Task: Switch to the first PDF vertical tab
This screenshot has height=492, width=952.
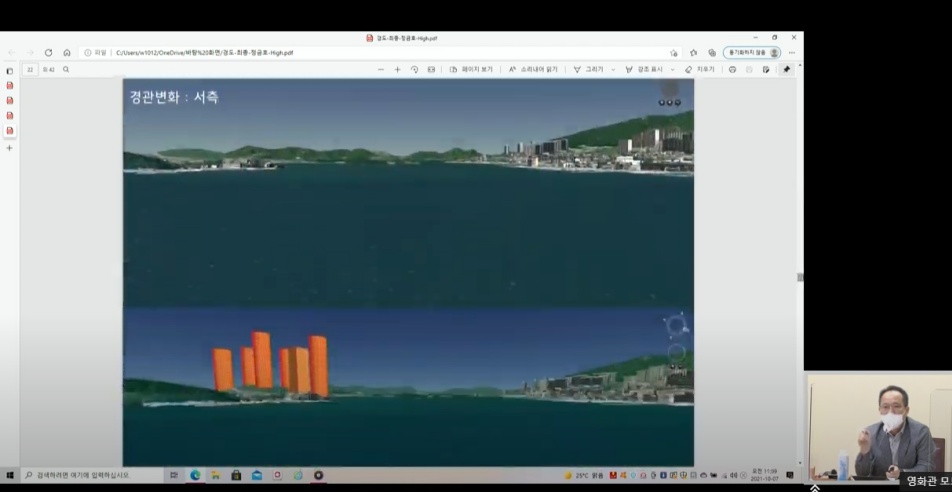Action: tap(10, 86)
